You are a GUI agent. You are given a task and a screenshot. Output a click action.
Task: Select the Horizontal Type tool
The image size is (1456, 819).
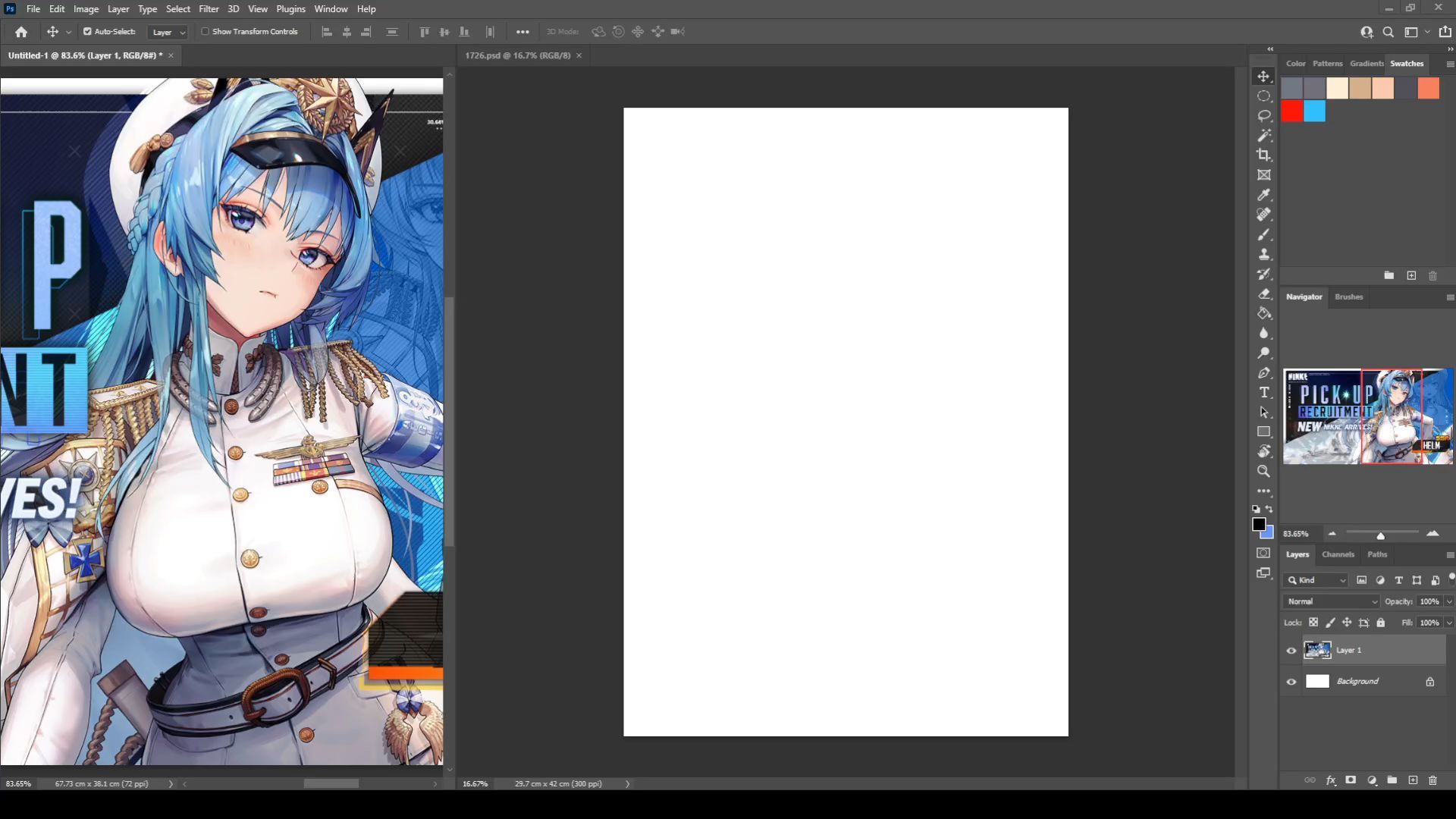(1263, 393)
